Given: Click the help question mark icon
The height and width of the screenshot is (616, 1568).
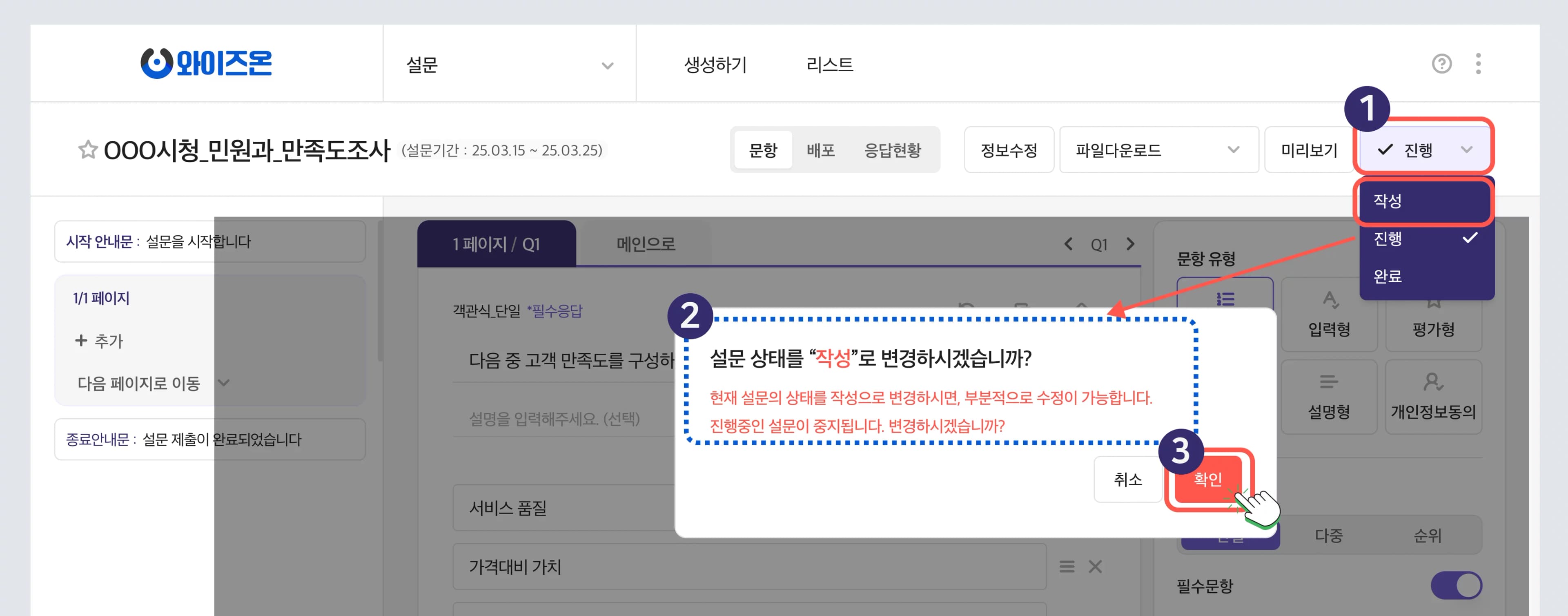Looking at the screenshot, I should pyautogui.click(x=1441, y=64).
